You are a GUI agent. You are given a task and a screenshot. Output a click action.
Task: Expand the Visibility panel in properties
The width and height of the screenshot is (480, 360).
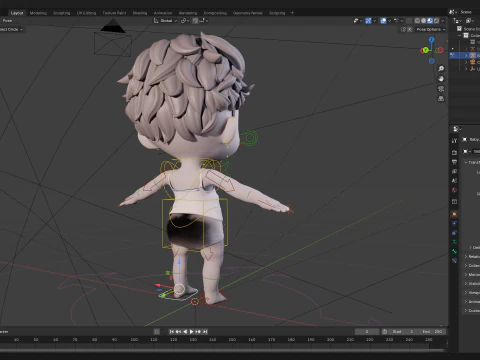coord(466,283)
